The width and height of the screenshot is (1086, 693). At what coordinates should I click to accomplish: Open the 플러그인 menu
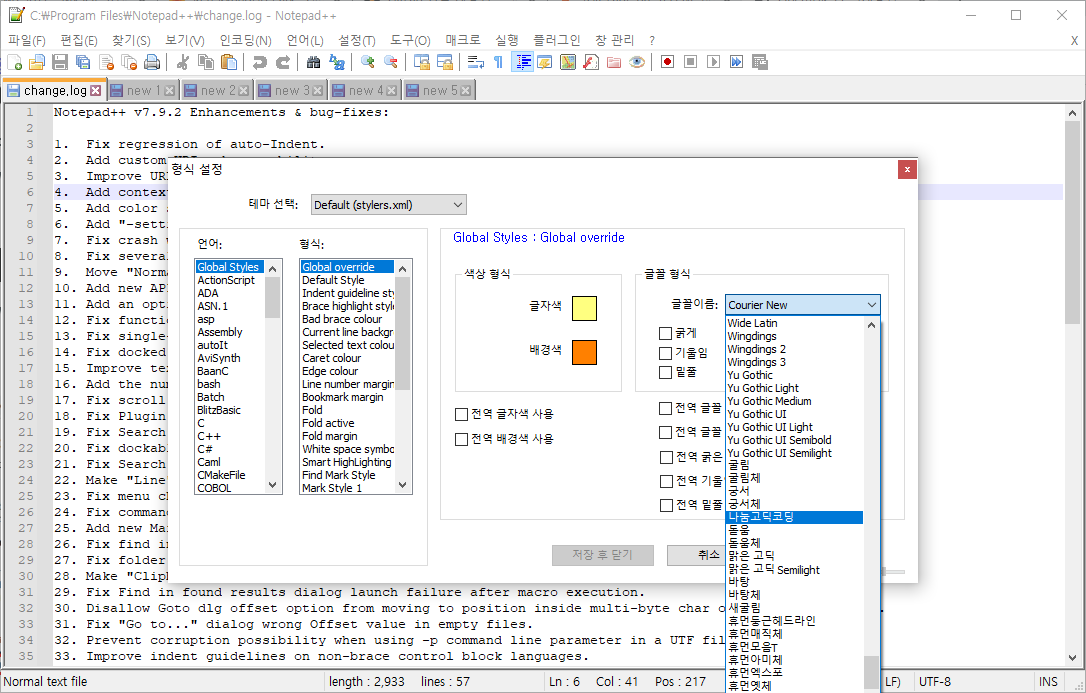click(557, 41)
